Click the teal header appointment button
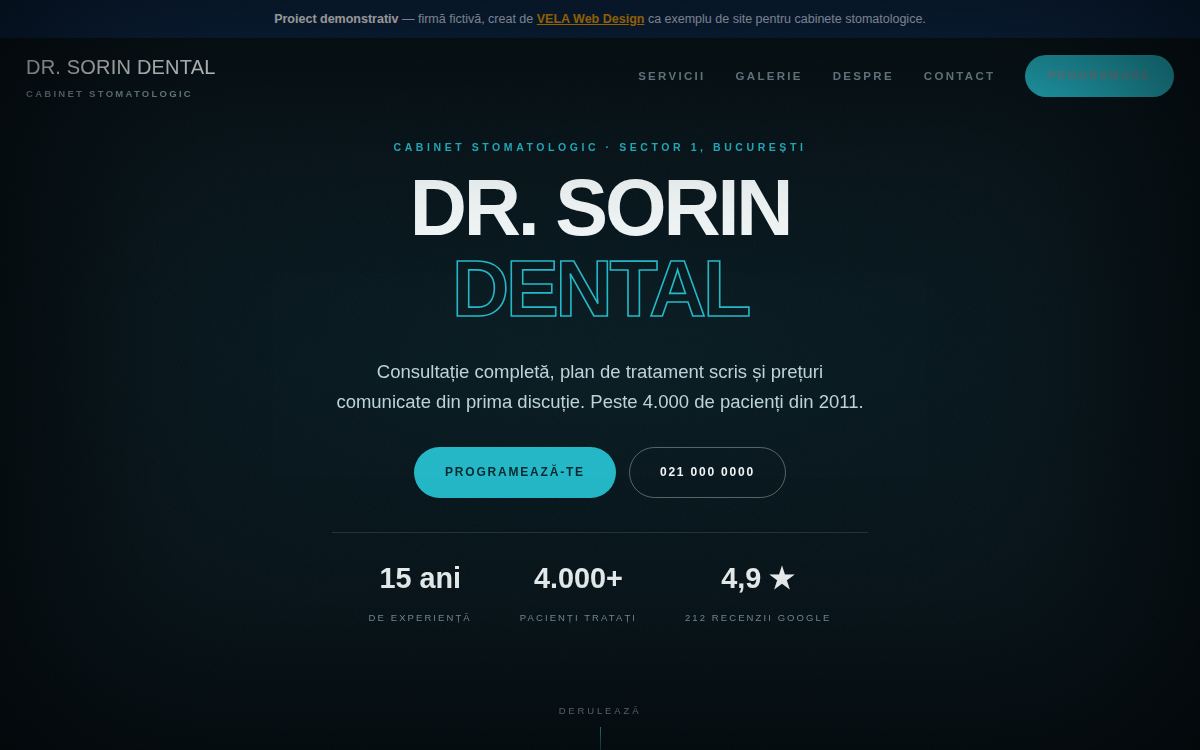 pyautogui.click(x=1099, y=76)
